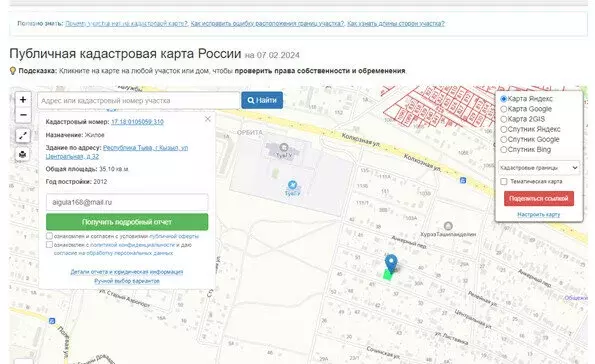Click the blue TuvGU round marker
This screenshot has width=595, height=364.
(x=292, y=185)
